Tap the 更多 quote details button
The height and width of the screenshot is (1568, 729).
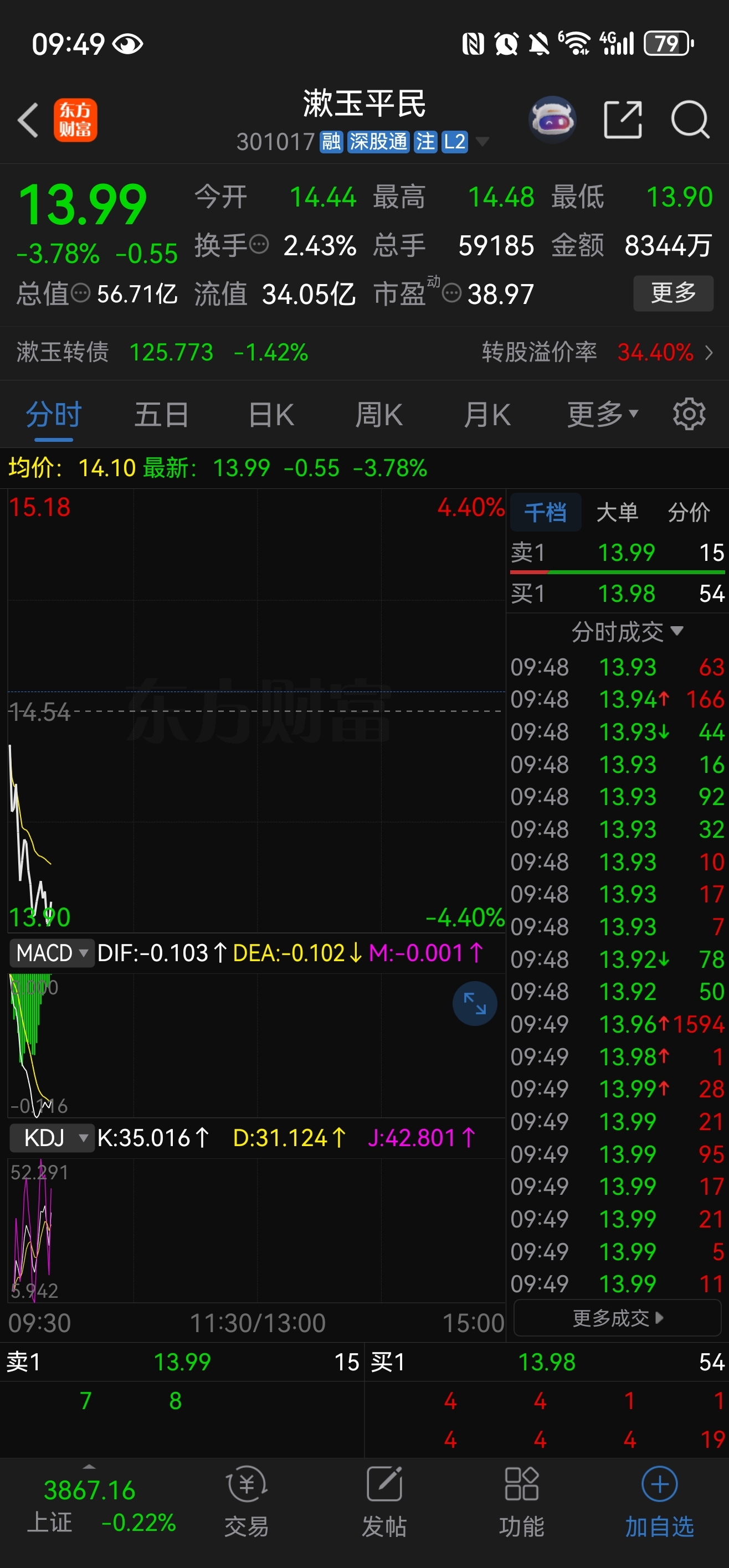[673, 293]
